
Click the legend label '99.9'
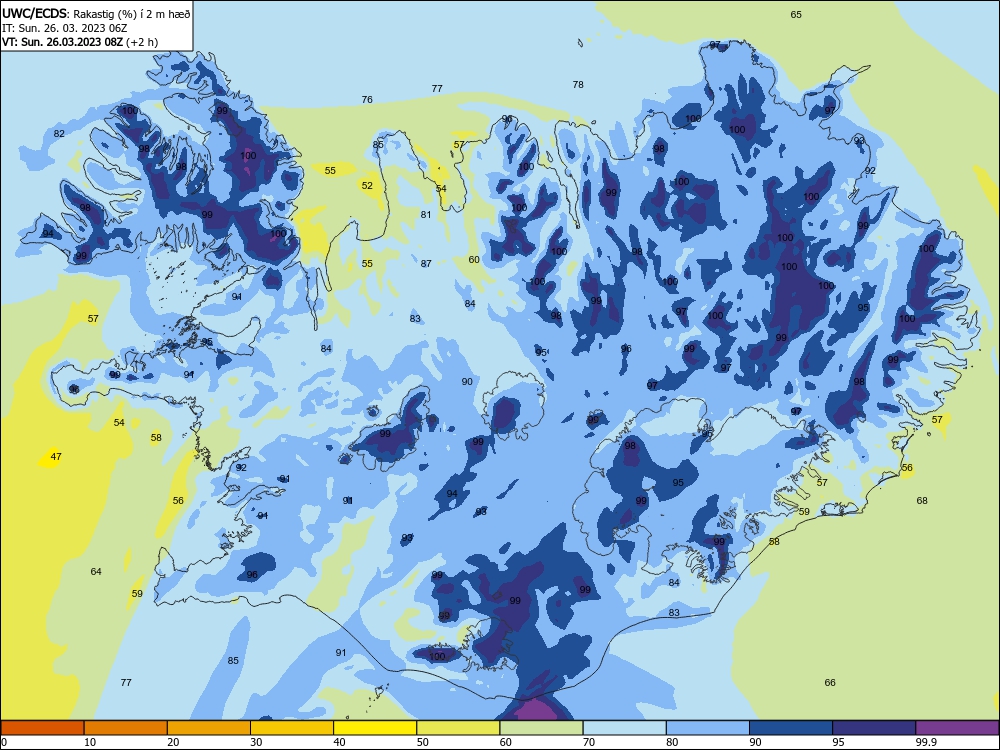point(926,742)
